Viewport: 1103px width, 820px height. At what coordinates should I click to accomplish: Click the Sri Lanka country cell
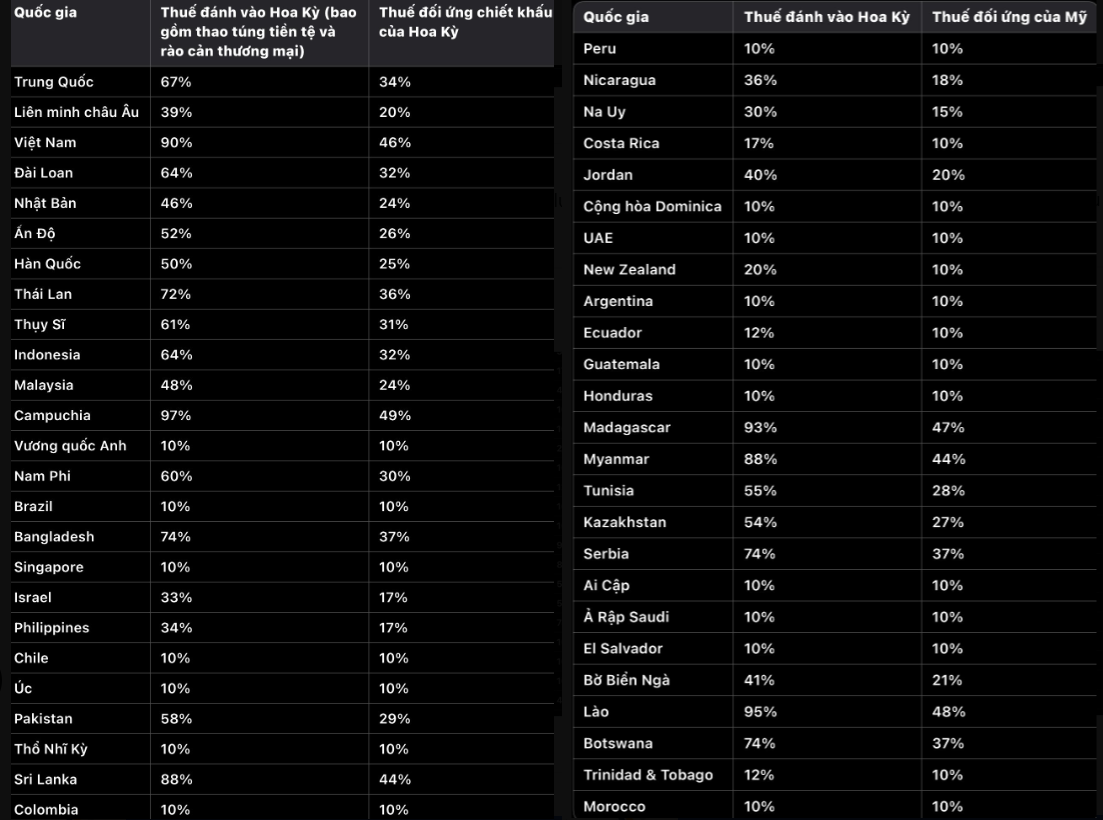tap(45, 779)
